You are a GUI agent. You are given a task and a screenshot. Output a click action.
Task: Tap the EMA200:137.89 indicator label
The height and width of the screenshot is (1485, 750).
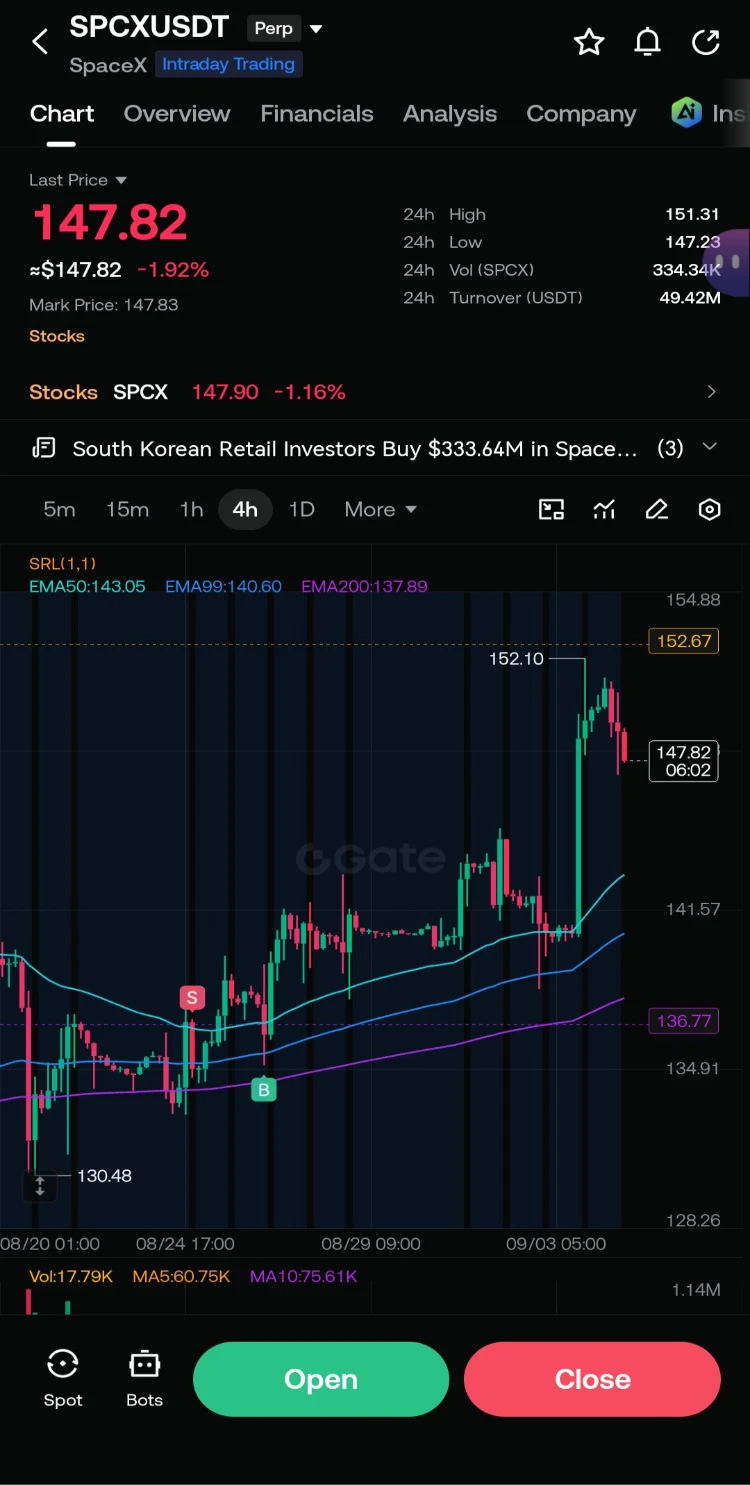coord(364,587)
